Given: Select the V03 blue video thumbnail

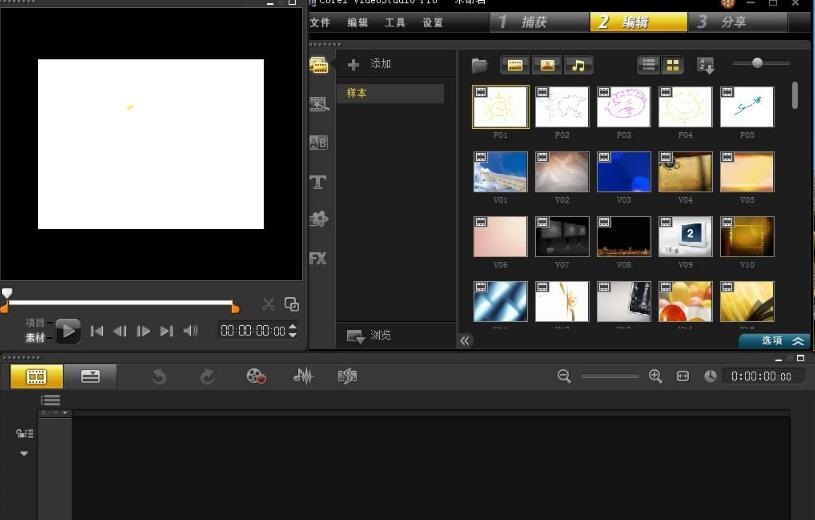Looking at the screenshot, I should pyautogui.click(x=624, y=172).
